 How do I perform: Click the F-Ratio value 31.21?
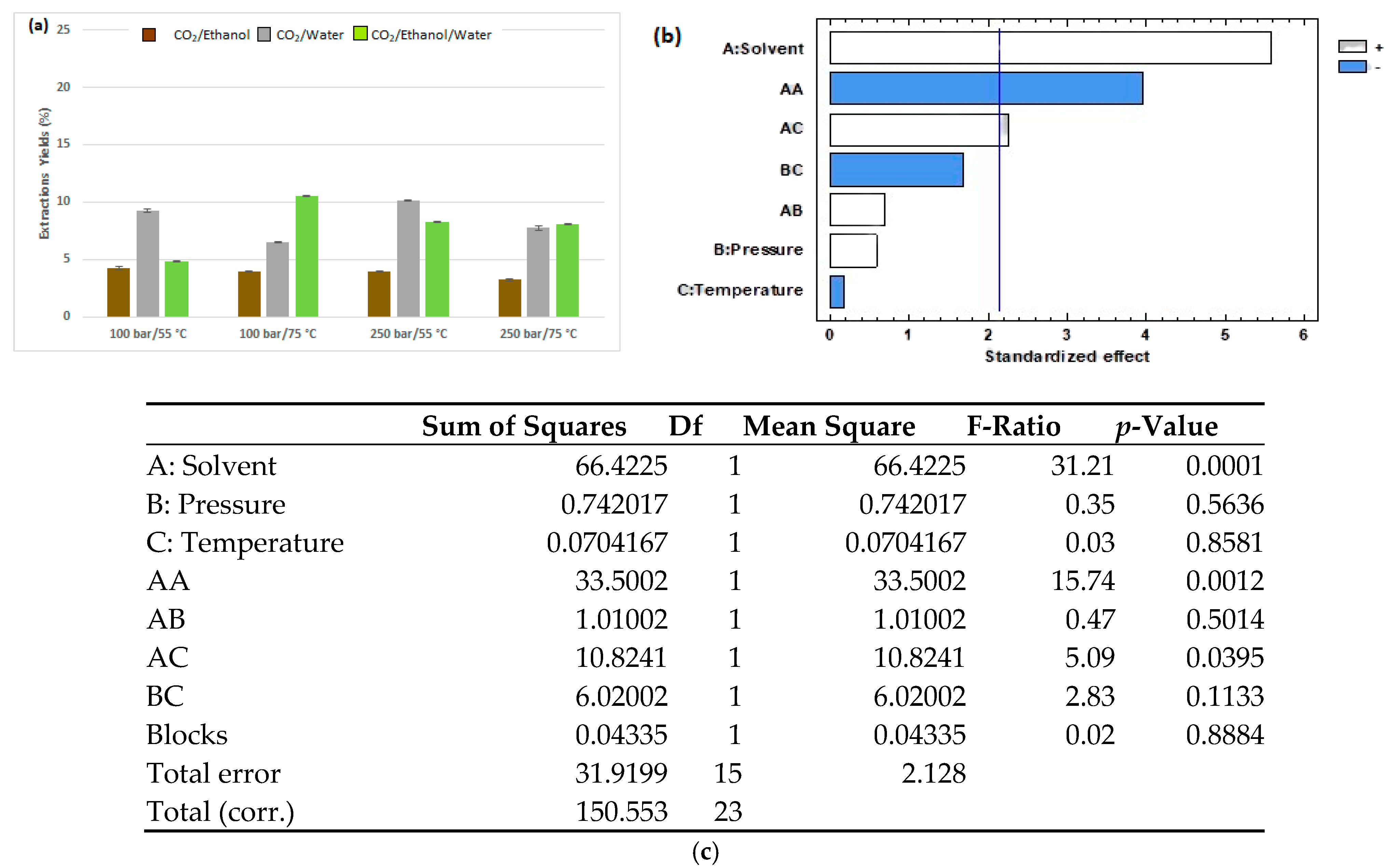(x=1082, y=465)
